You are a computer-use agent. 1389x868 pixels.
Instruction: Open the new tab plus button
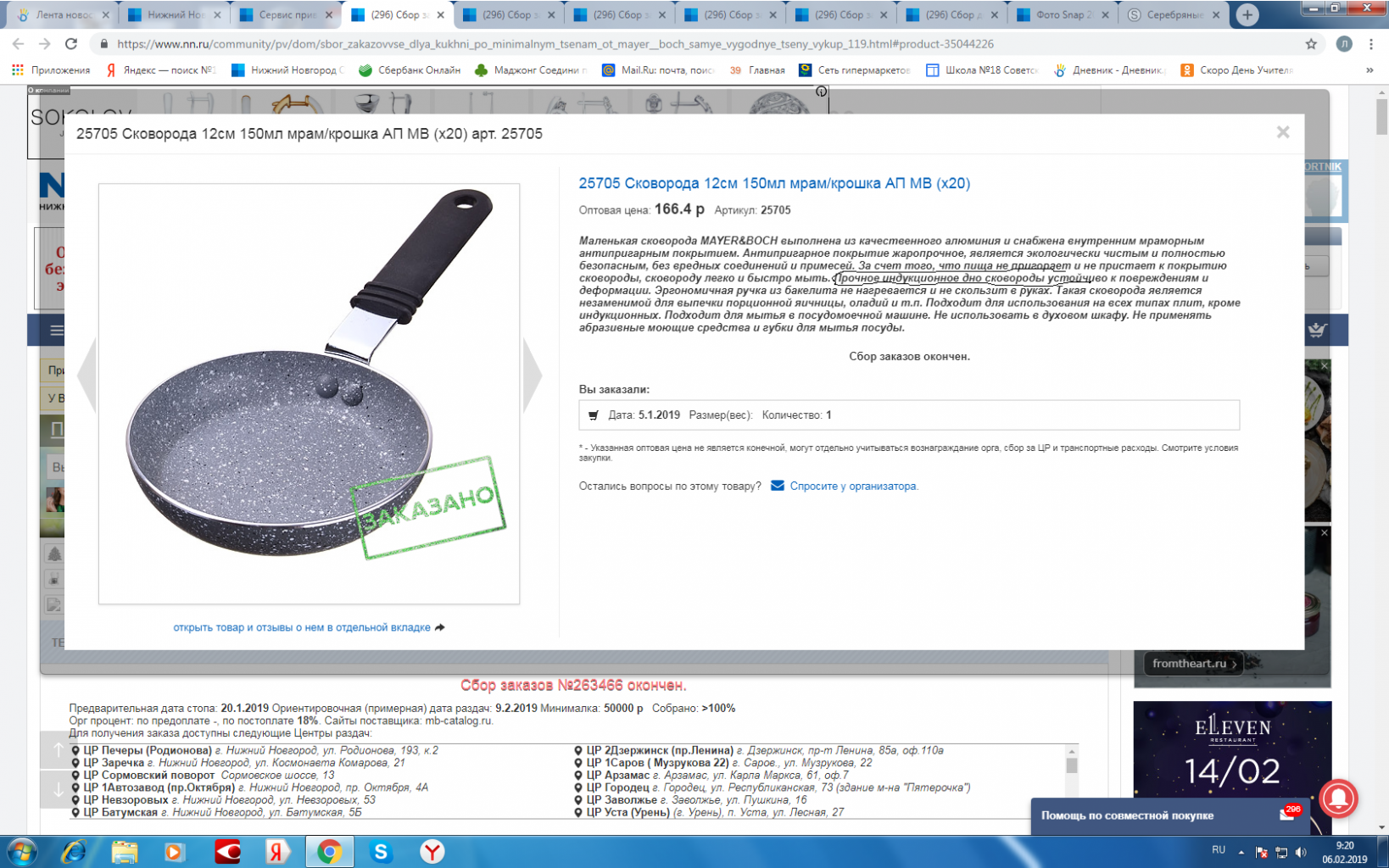tap(1247, 14)
